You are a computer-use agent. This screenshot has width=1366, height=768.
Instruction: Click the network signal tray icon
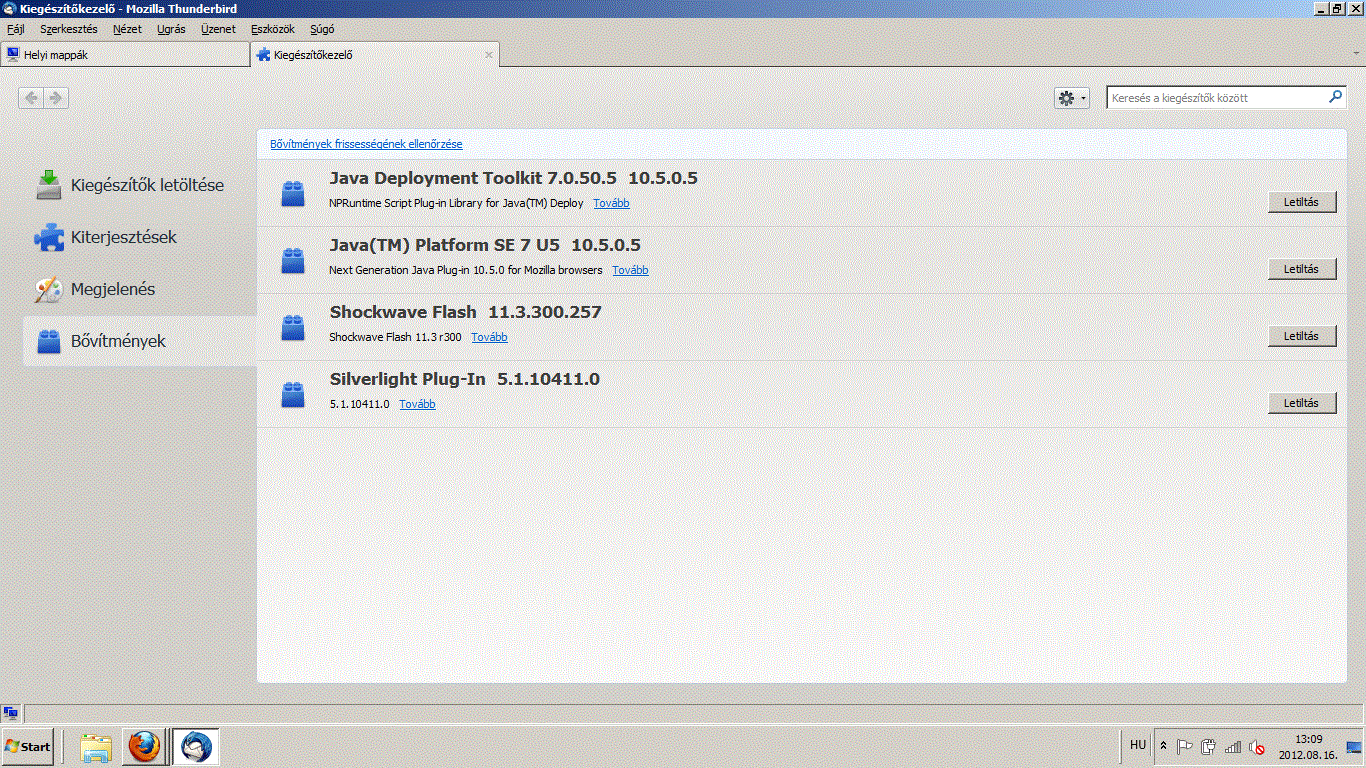[x=1233, y=747]
